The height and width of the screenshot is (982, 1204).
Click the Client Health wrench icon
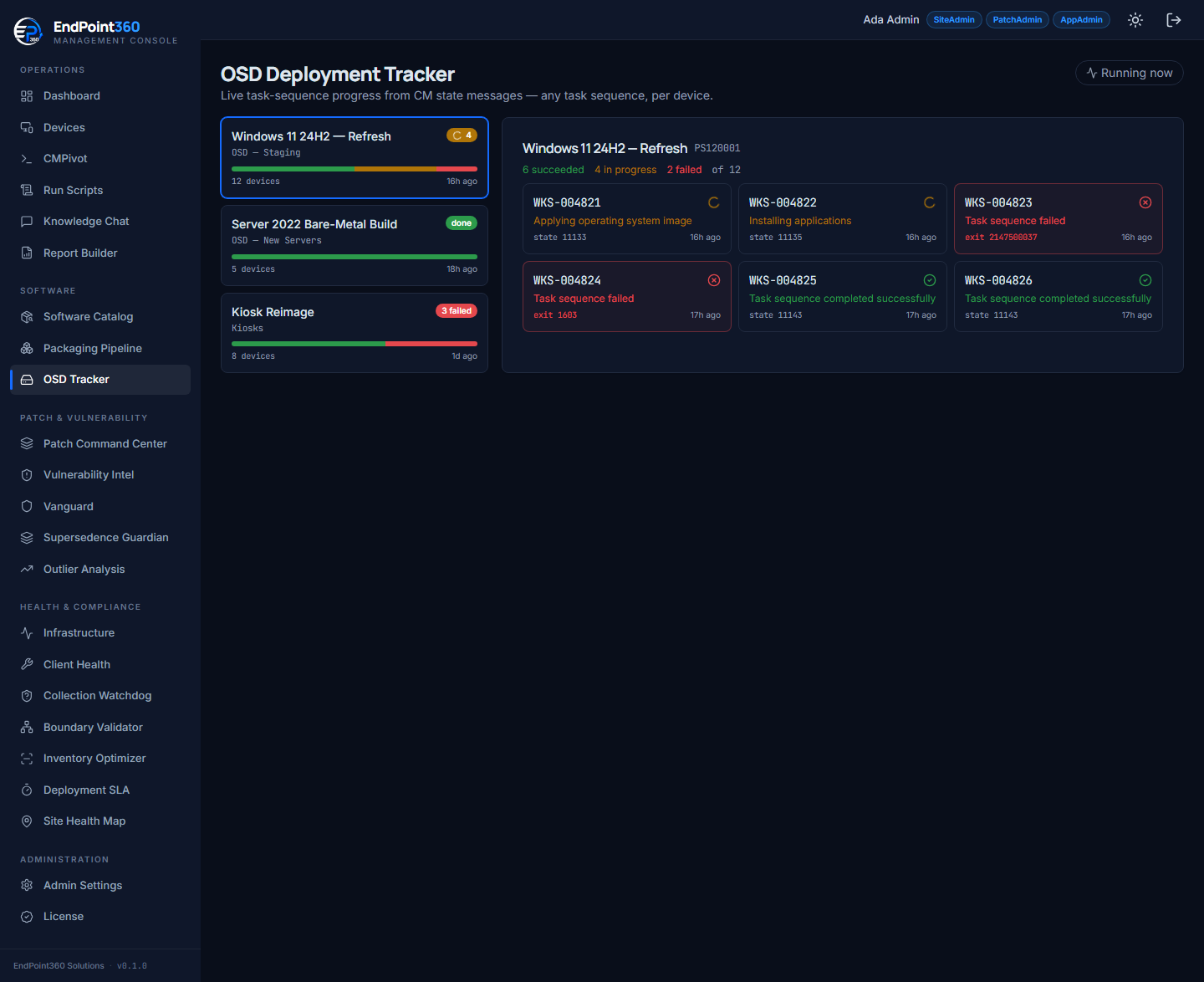[x=27, y=664]
